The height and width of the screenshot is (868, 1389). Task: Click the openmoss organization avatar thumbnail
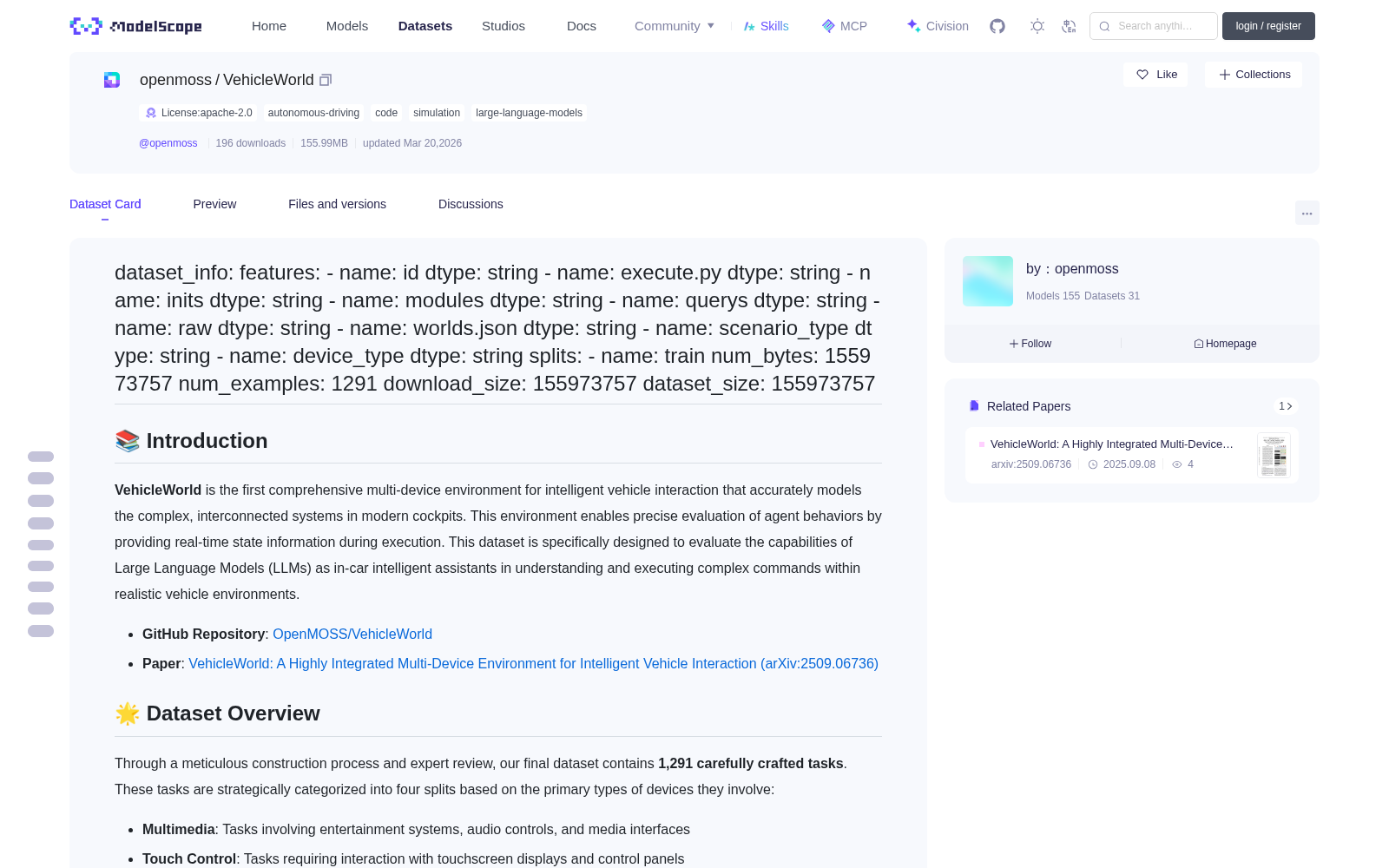pyautogui.click(x=988, y=281)
